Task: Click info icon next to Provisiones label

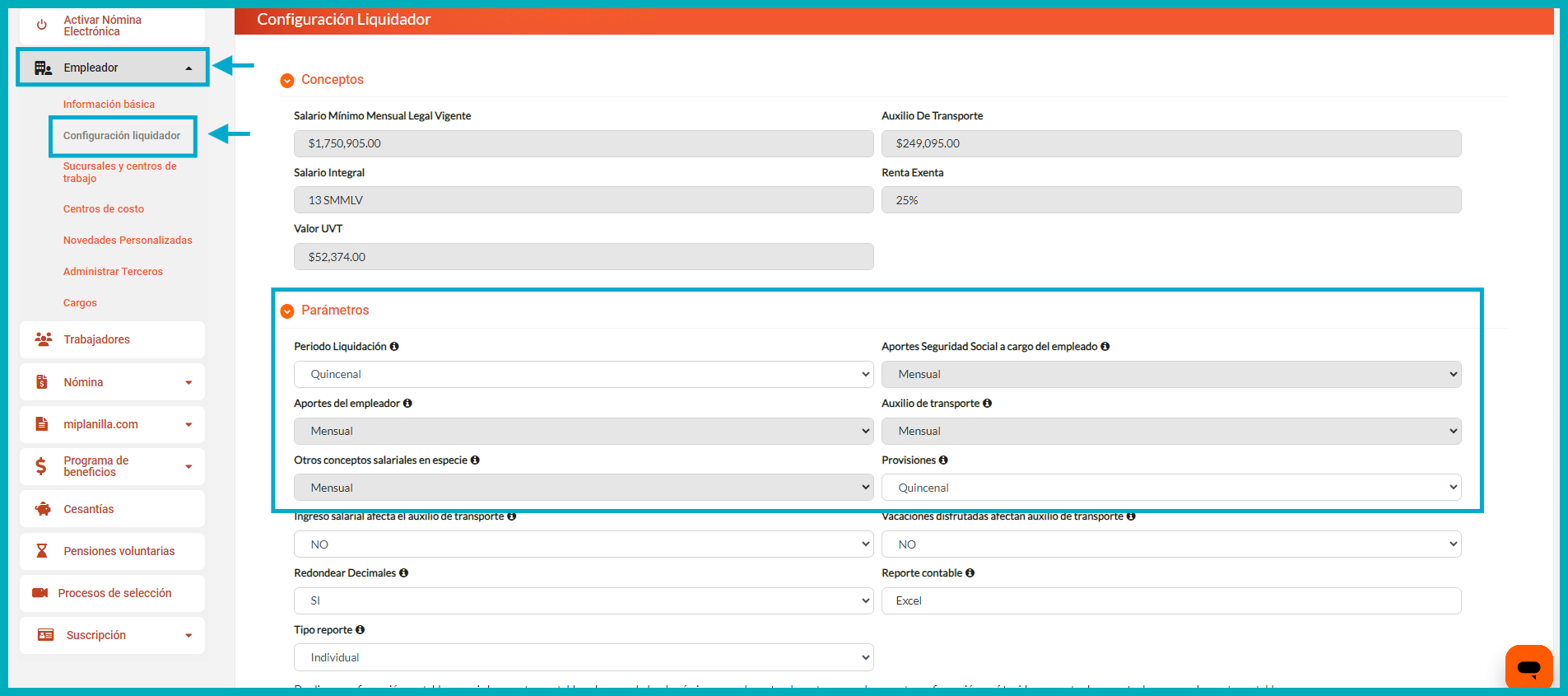Action: coord(943,460)
